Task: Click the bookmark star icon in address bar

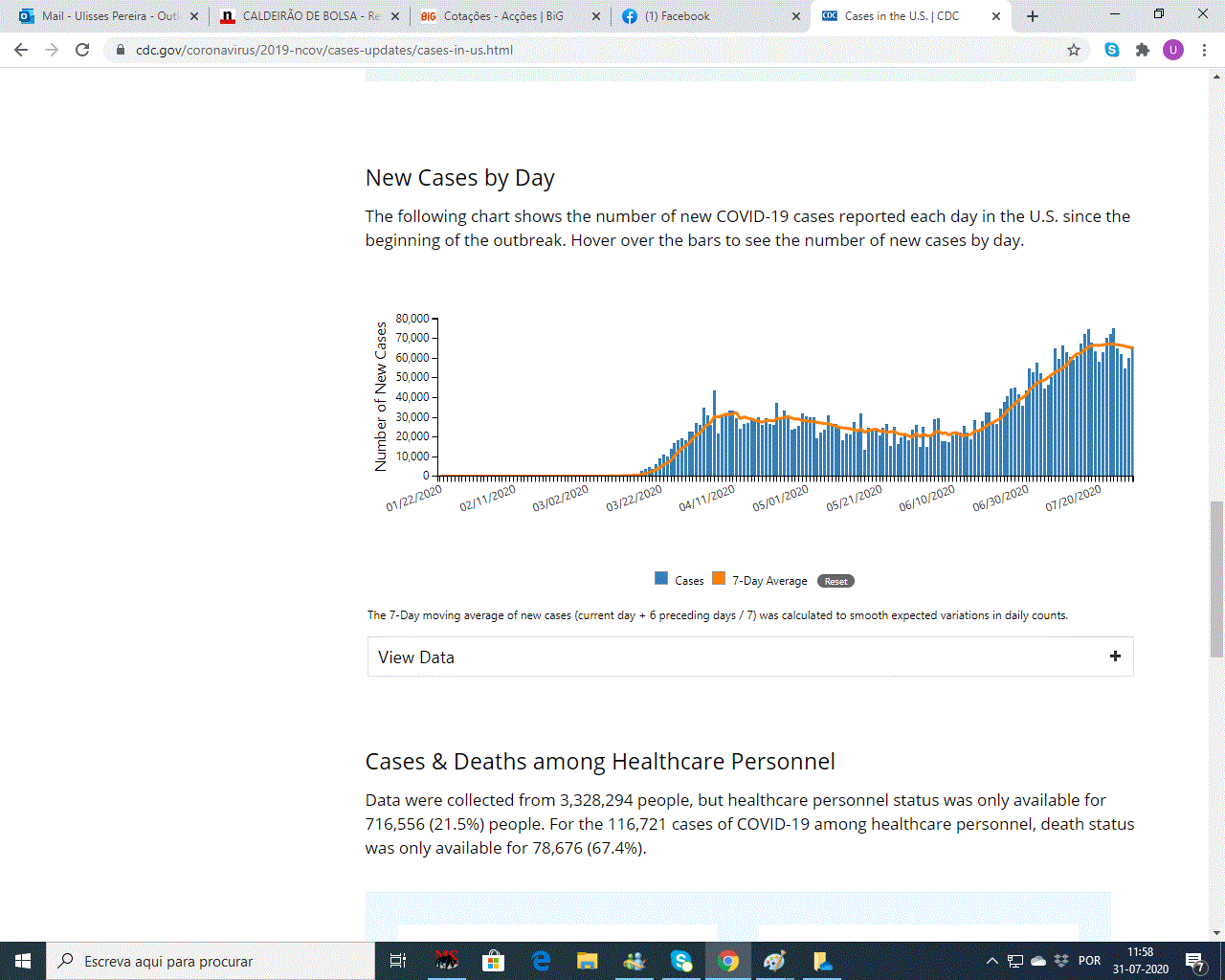Action: (x=1074, y=50)
